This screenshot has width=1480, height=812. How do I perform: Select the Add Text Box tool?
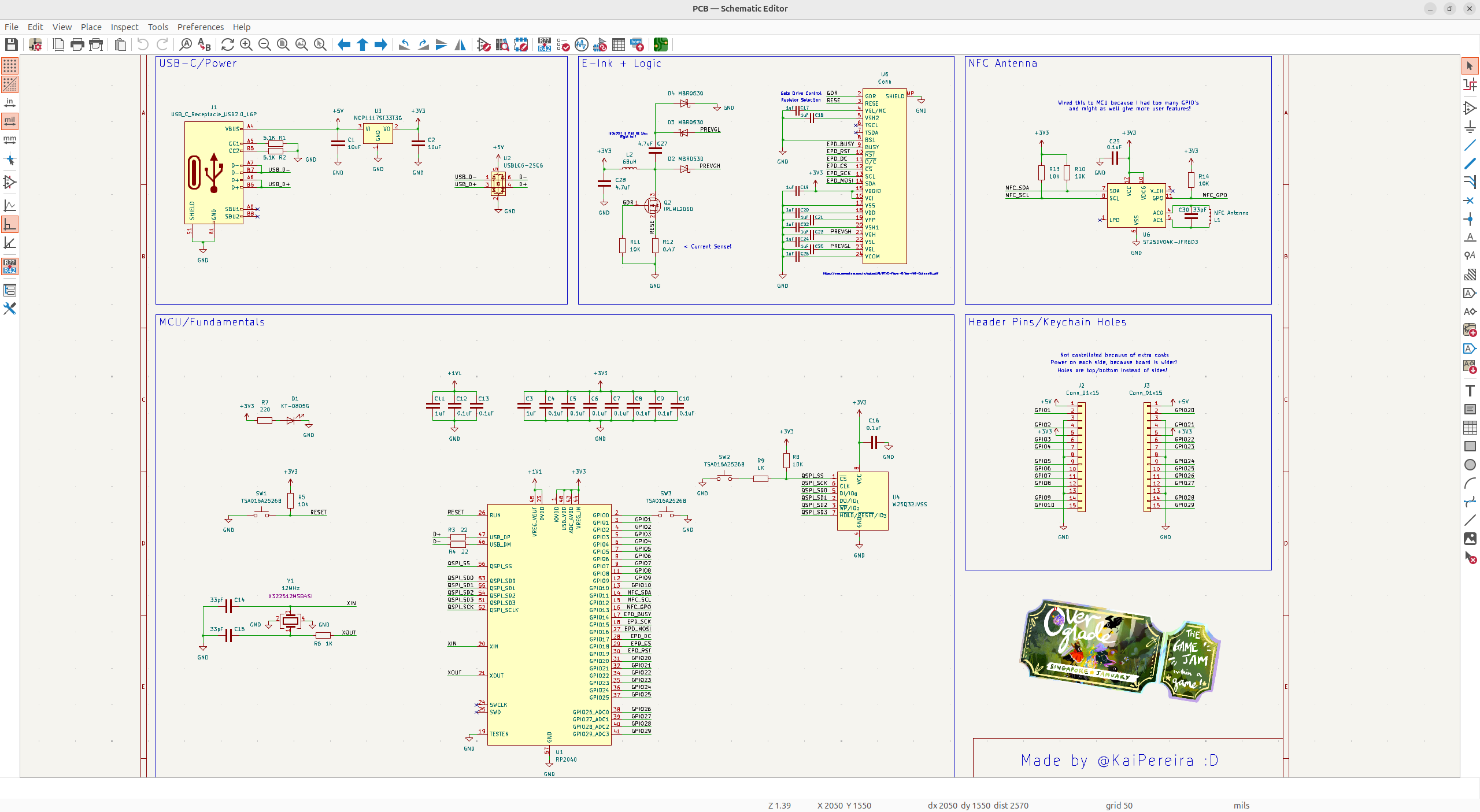(1470, 409)
